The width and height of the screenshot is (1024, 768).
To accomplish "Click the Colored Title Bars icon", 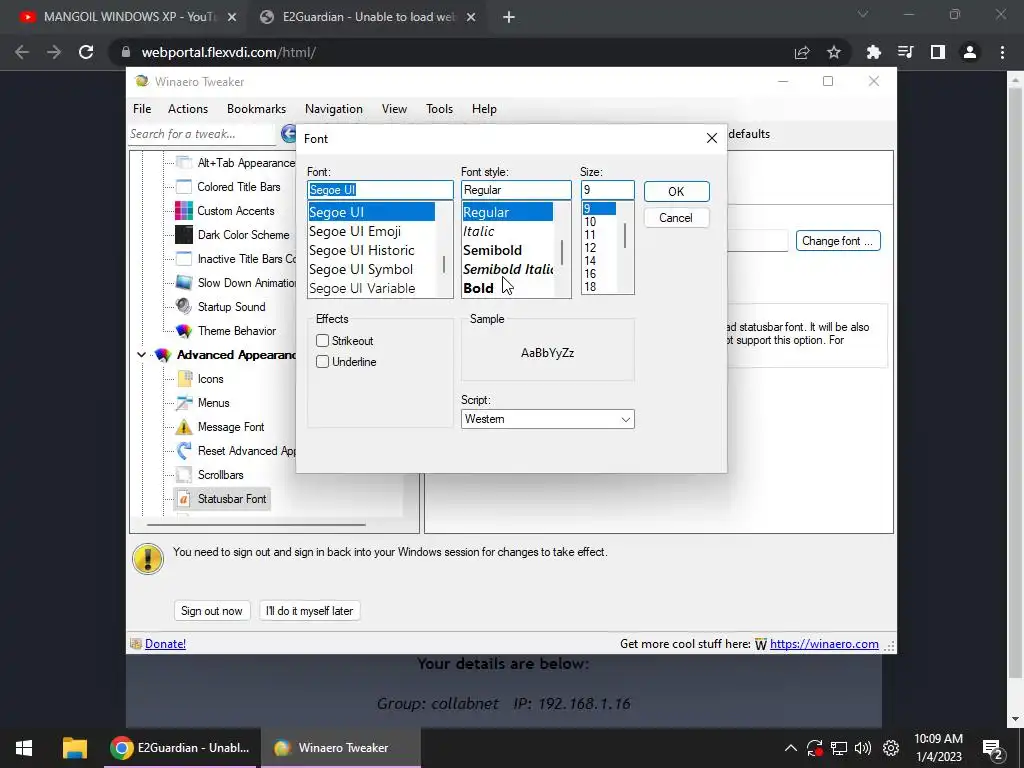I will point(184,187).
